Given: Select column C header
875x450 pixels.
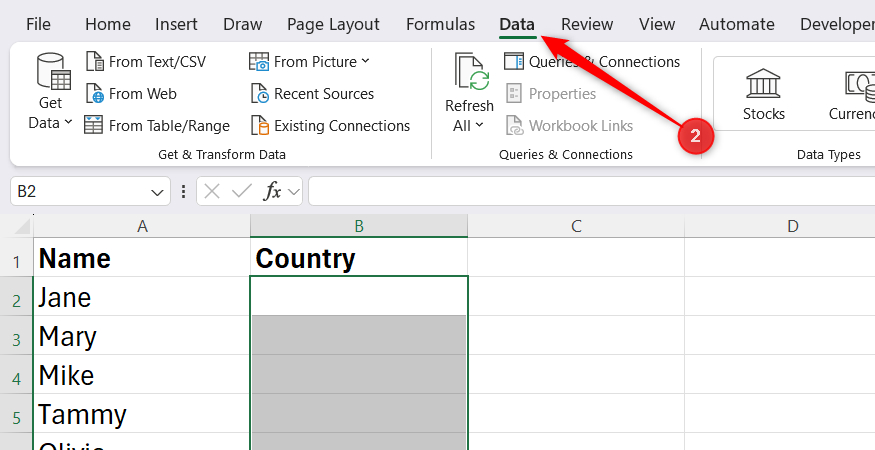Looking at the screenshot, I should click(576, 226).
